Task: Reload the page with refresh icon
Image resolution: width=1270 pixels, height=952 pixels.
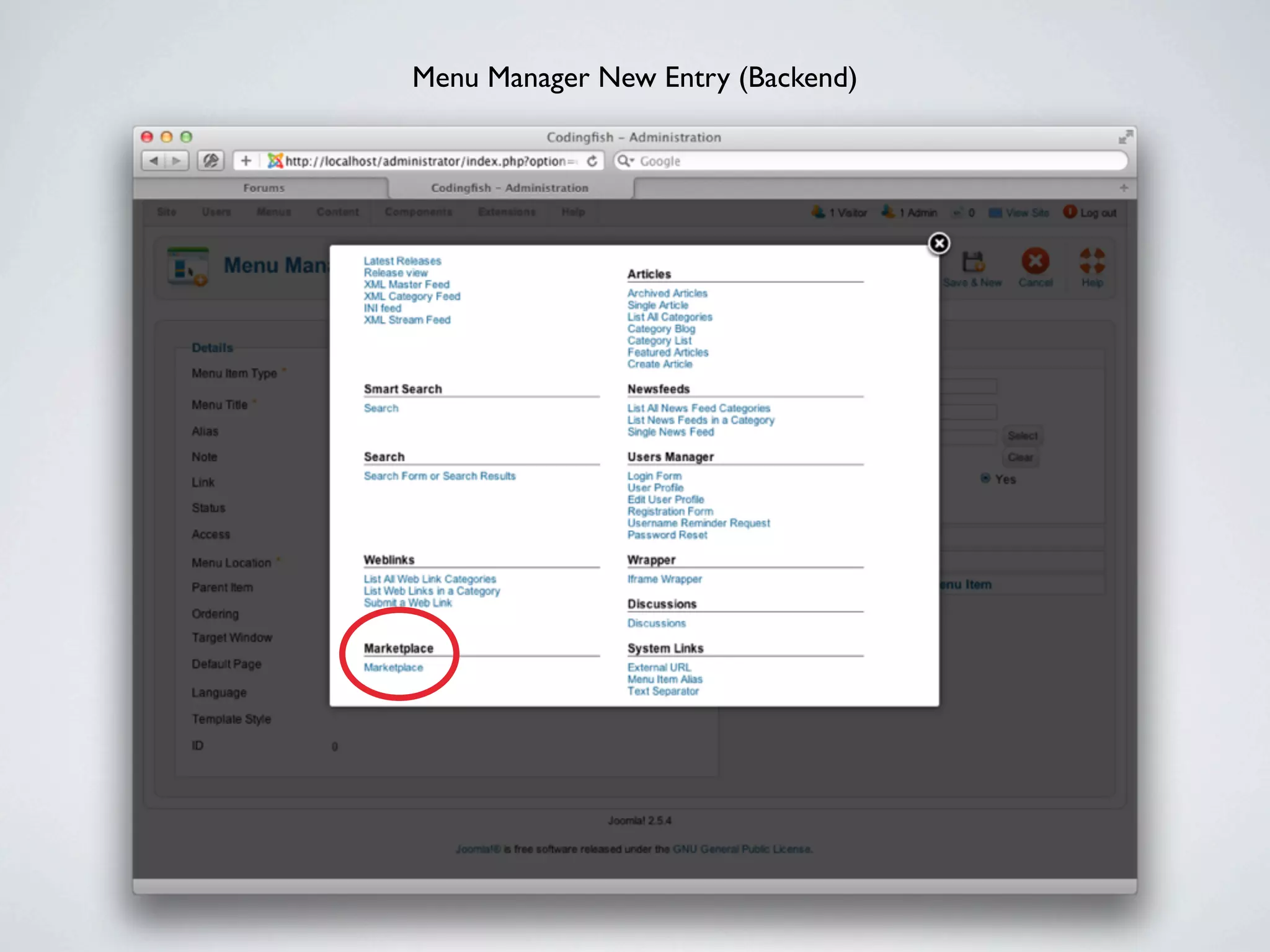Action: click(x=592, y=161)
